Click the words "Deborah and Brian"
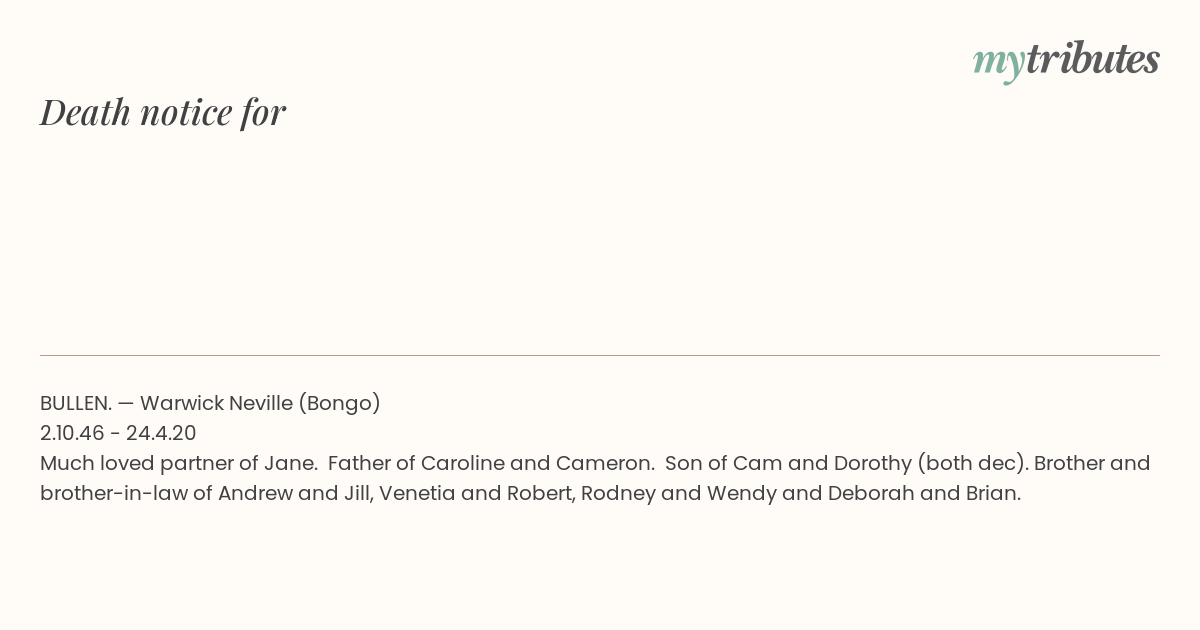1200x630 pixels. (921, 493)
